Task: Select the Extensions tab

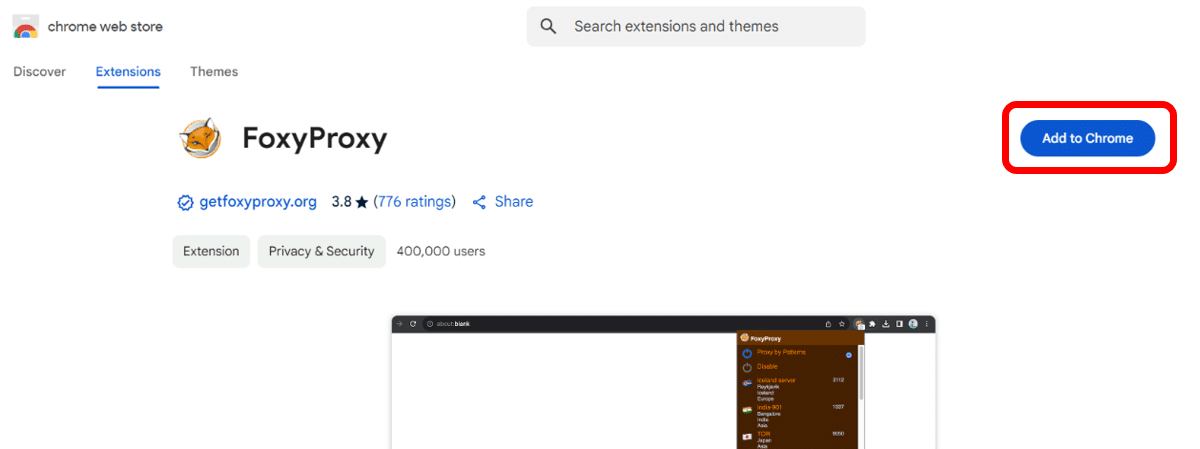Action: click(128, 72)
